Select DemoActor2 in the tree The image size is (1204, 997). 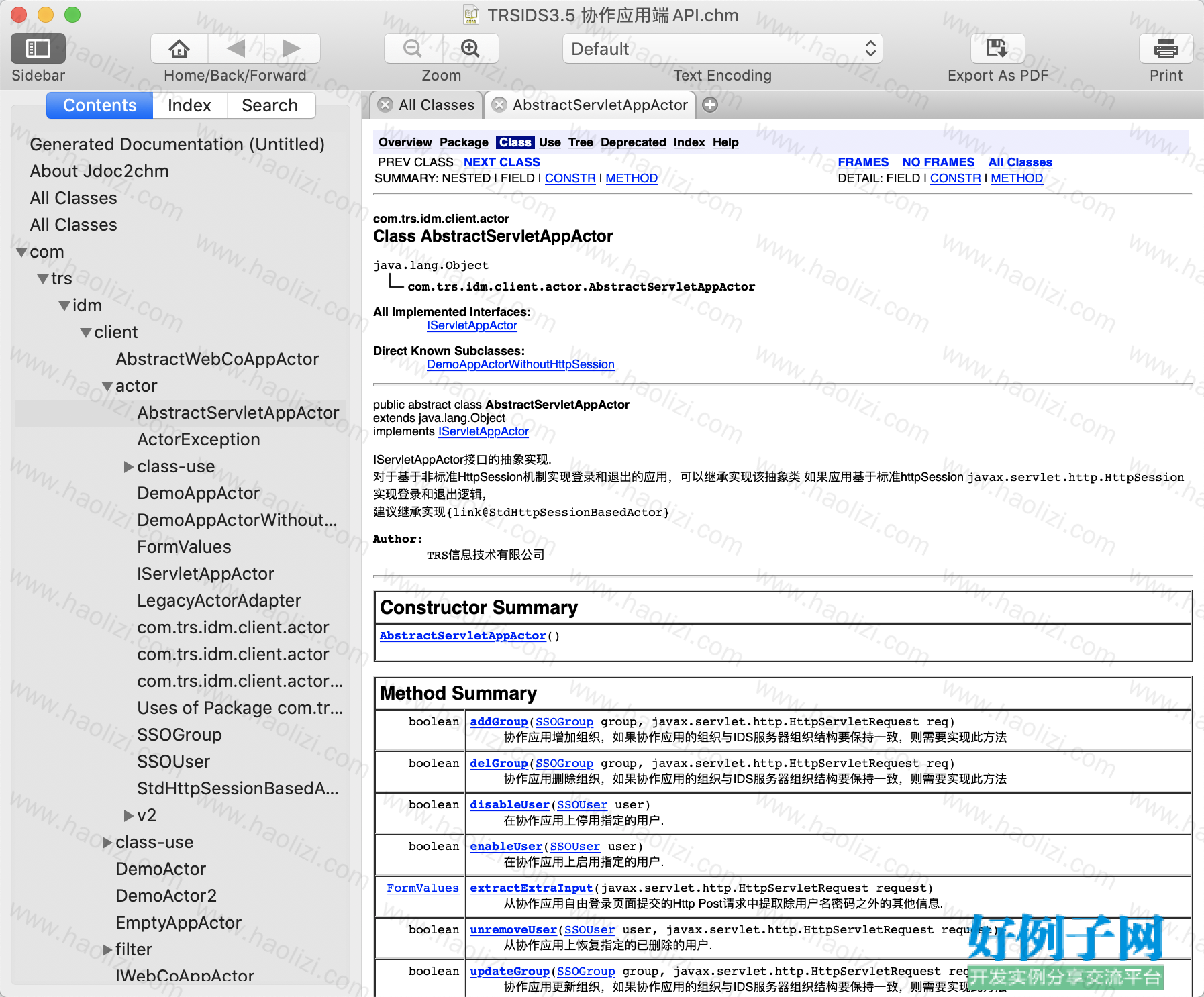pos(166,896)
